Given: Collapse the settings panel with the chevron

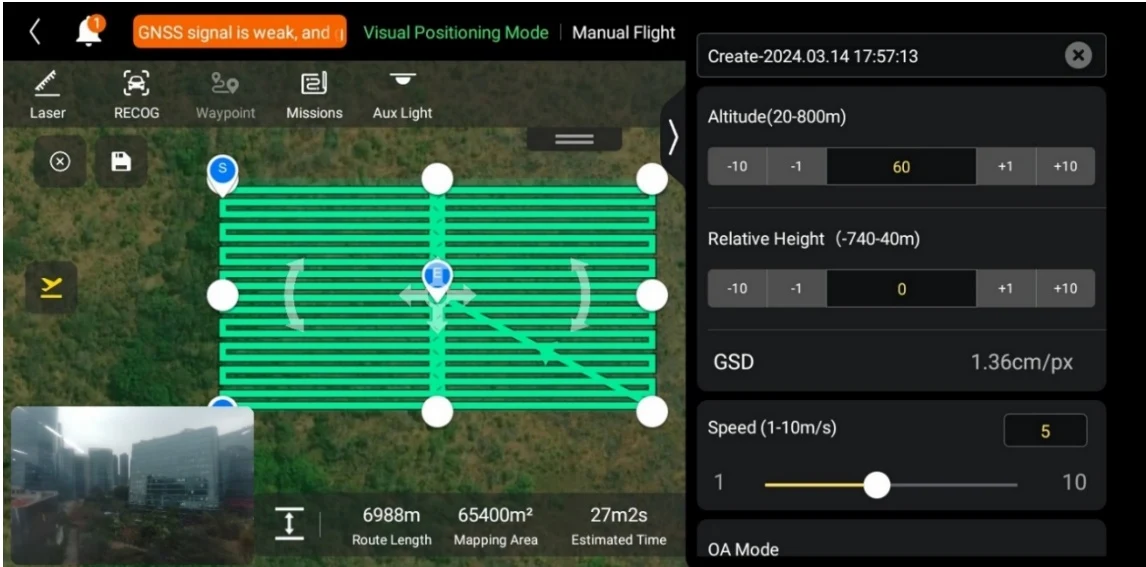Looking at the screenshot, I should [673, 137].
